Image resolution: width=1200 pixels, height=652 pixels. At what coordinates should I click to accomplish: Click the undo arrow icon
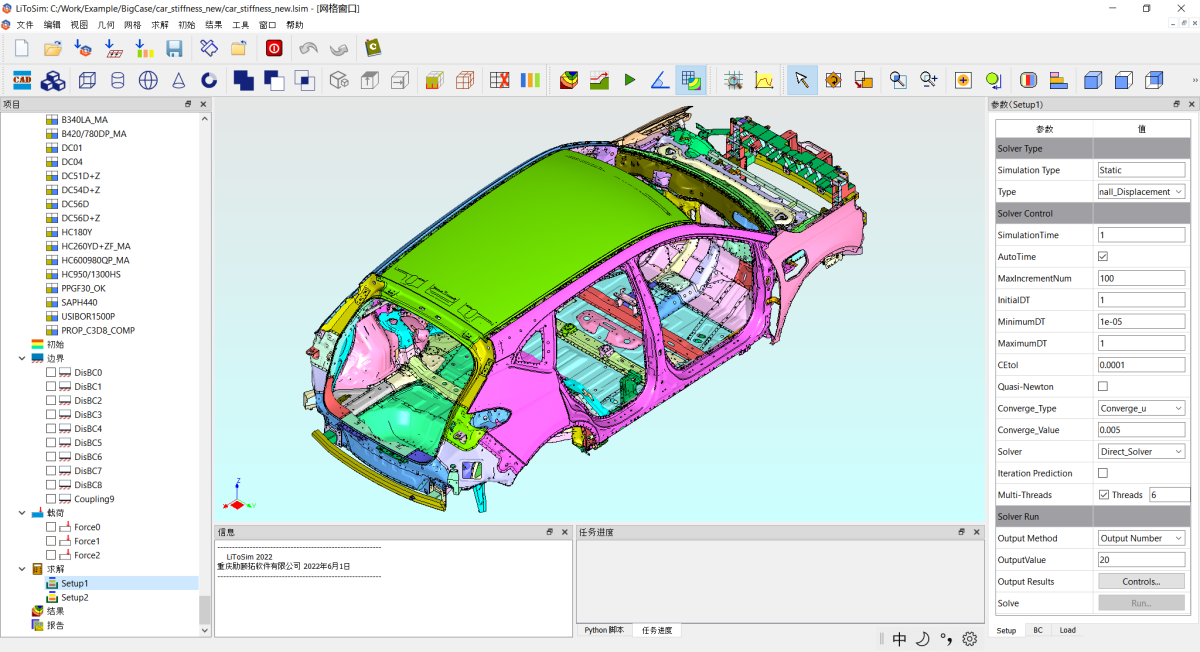point(309,48)
